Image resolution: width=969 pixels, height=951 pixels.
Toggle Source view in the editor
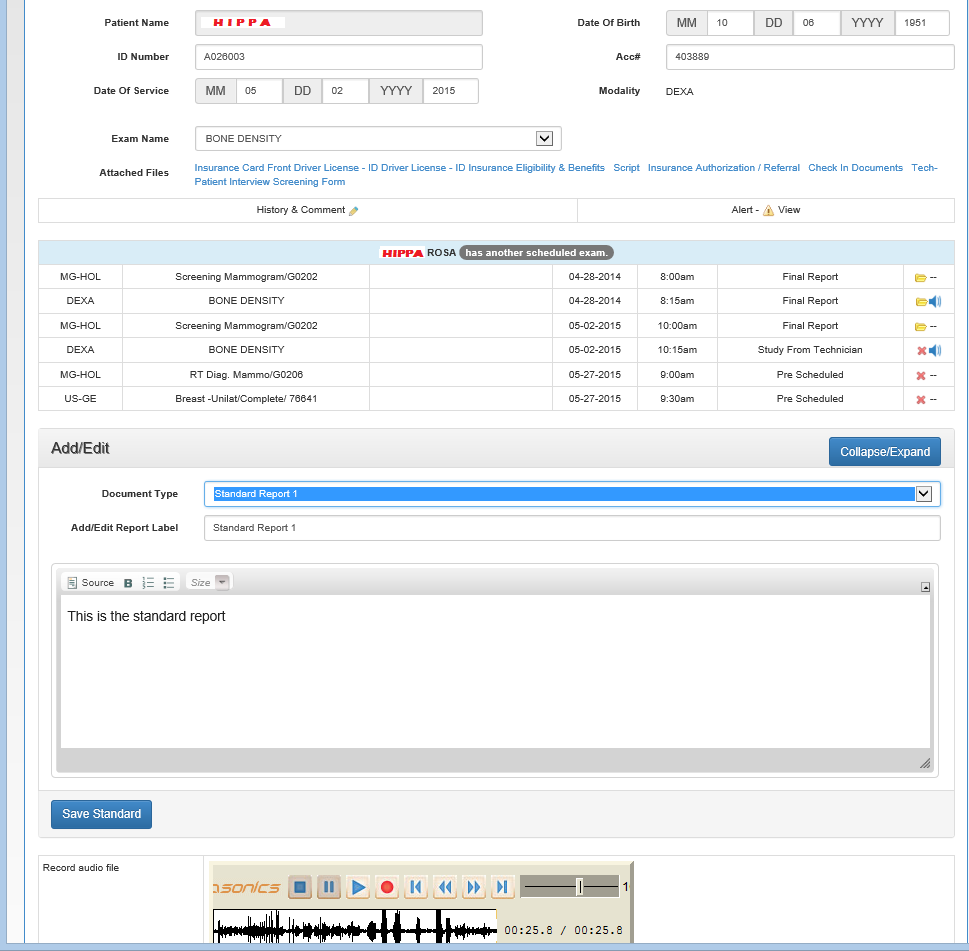click(90, 583)
